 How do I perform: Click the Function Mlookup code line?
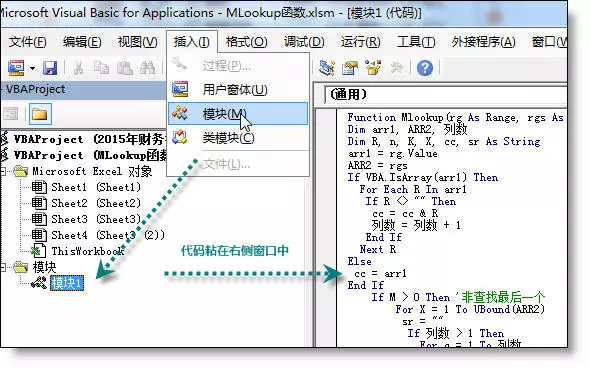point(455,118)
